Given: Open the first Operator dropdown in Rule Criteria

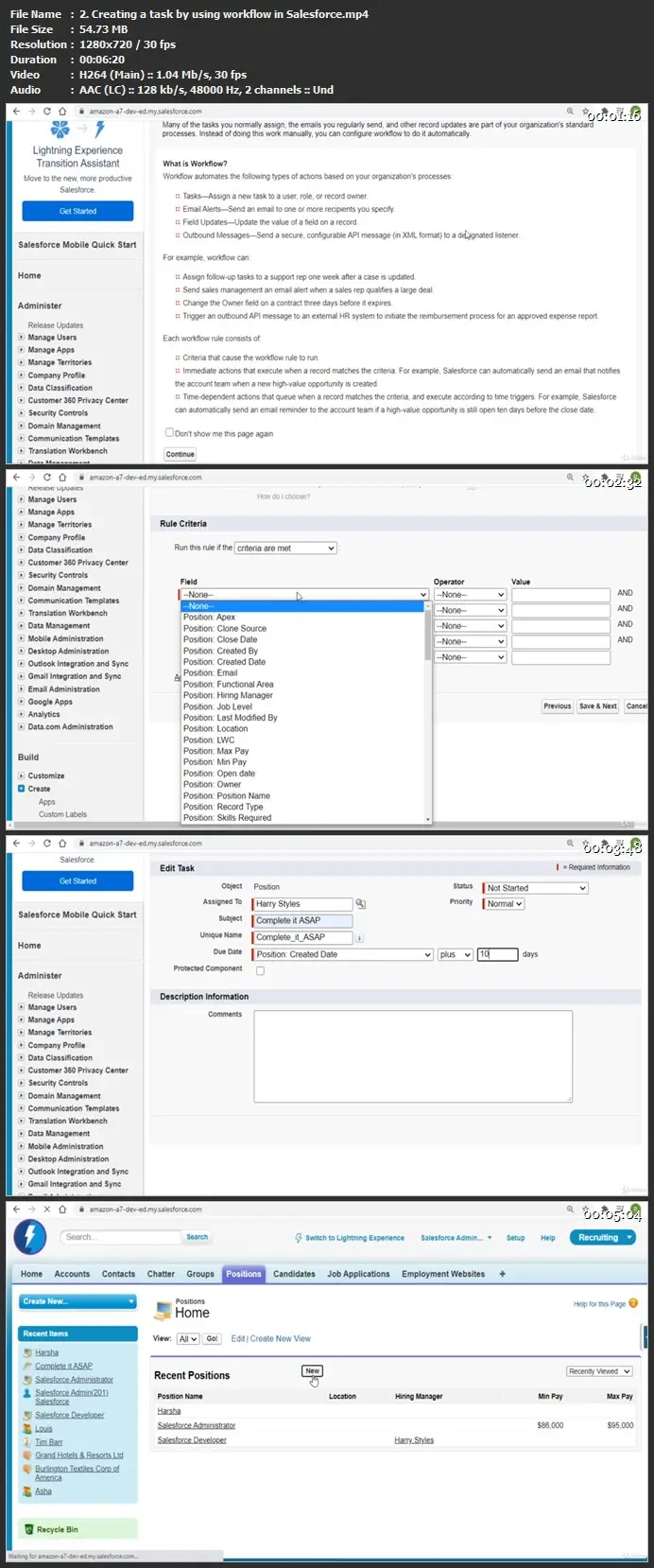Looking at the screenshot, I should (x=470, y=595).
